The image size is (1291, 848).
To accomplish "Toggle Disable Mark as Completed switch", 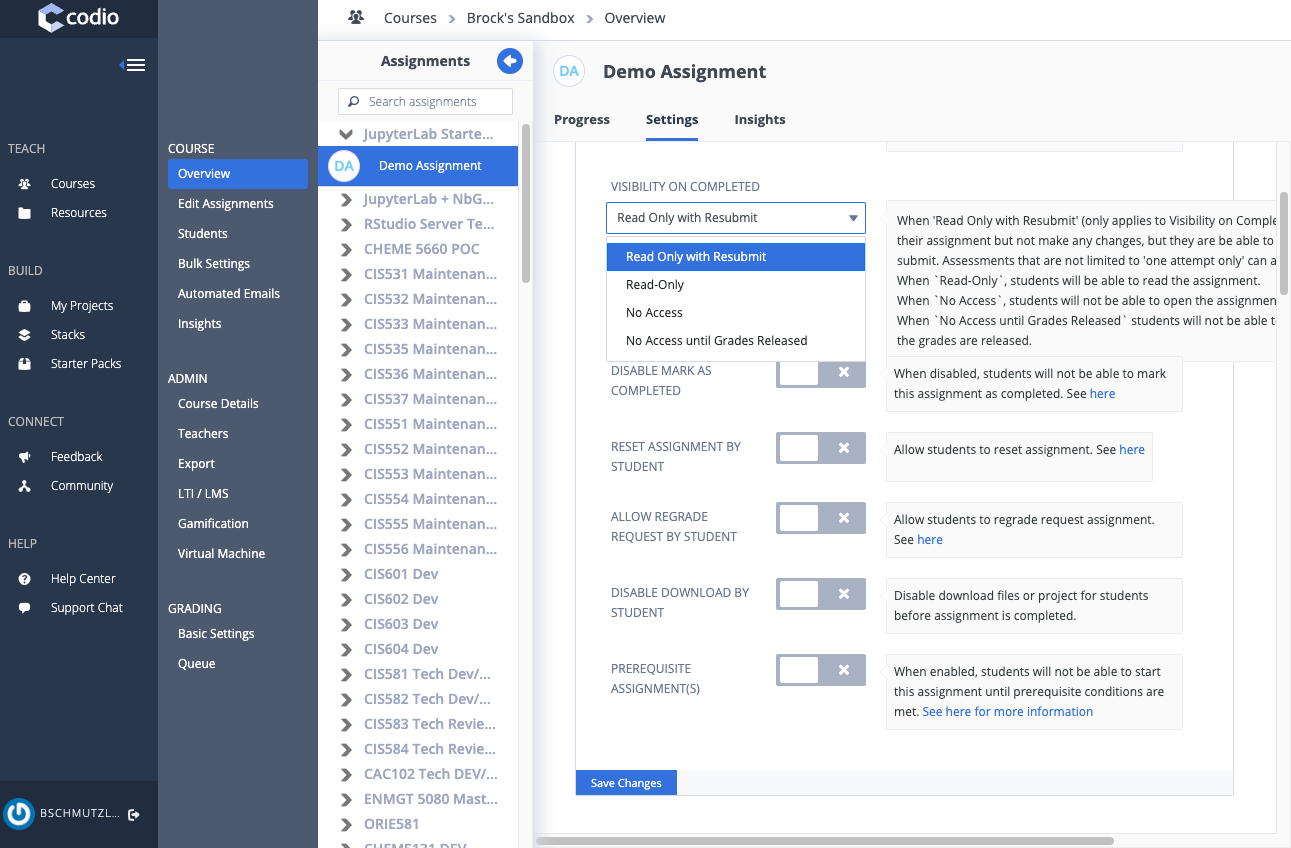I will coord(821,372).
